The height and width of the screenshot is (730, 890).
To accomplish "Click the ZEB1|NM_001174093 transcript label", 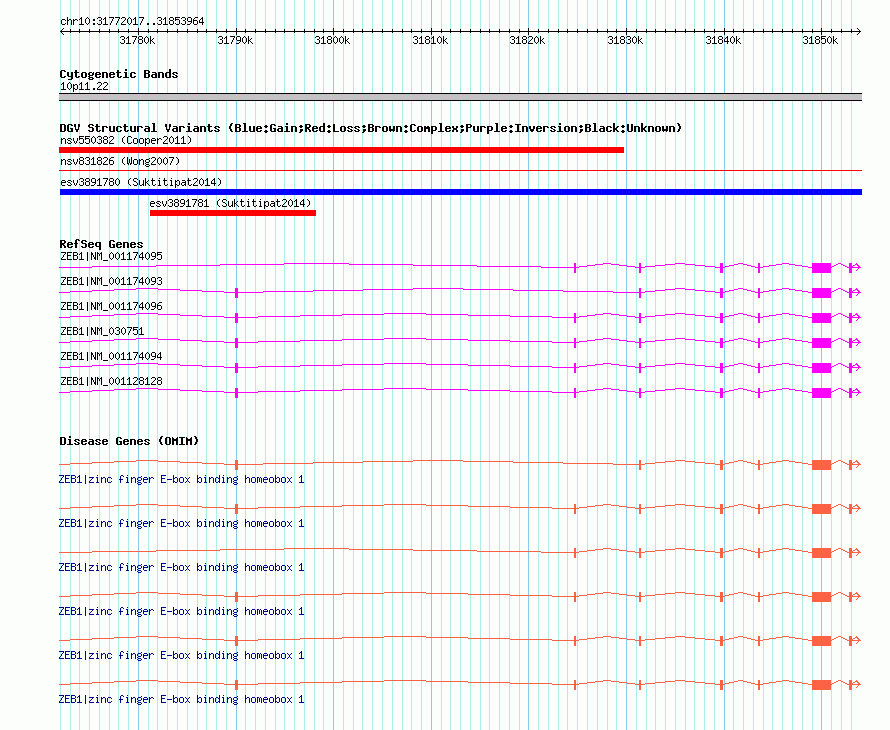I will tap(111, 281).
